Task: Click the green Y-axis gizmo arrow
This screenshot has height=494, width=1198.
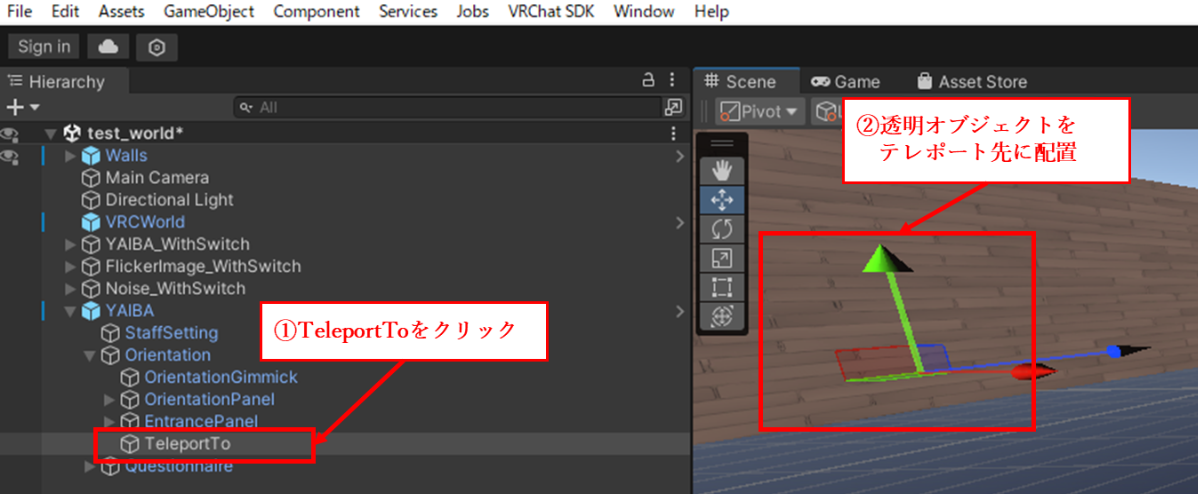Action: click(879, 258)
